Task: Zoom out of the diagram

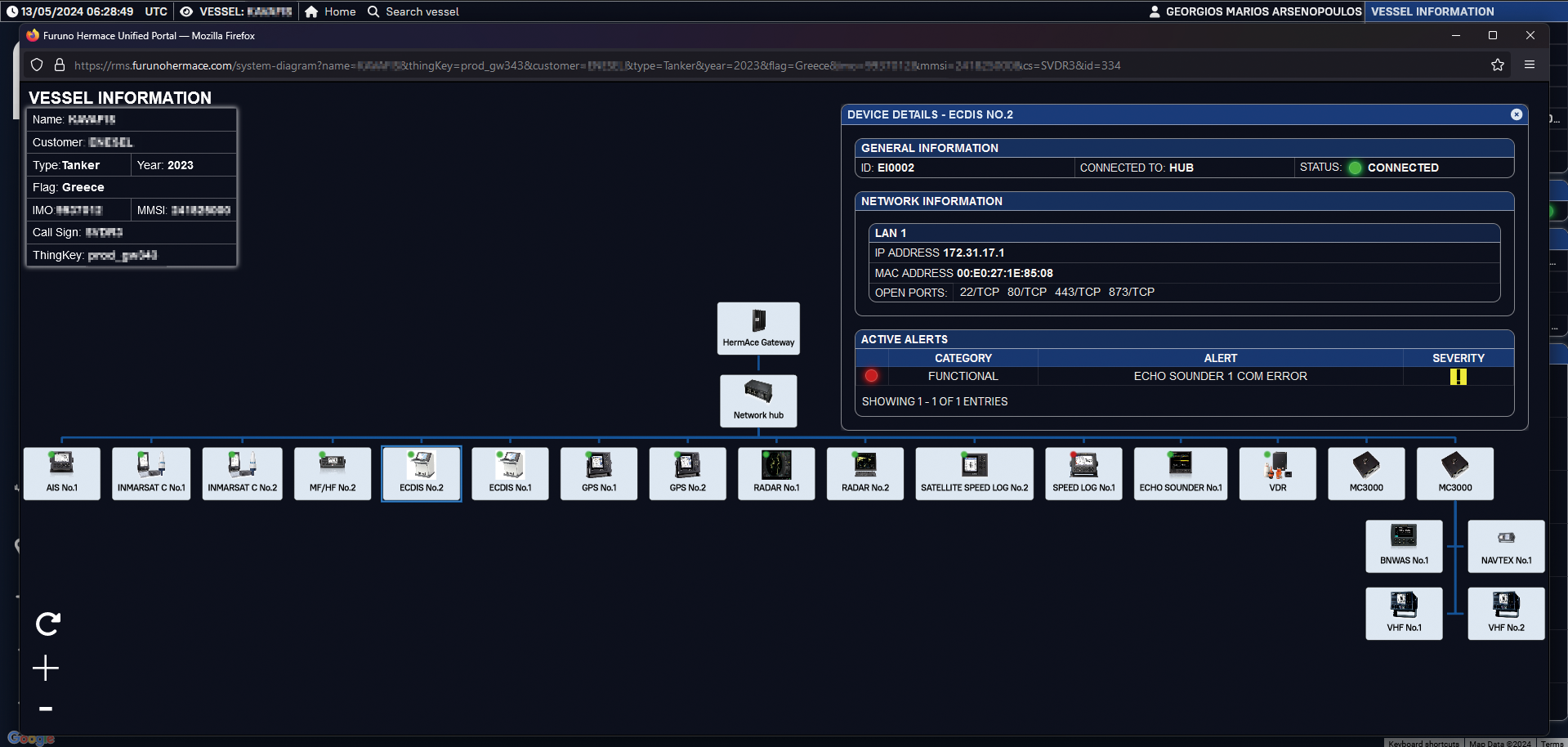Action: (x=46, y=709)
